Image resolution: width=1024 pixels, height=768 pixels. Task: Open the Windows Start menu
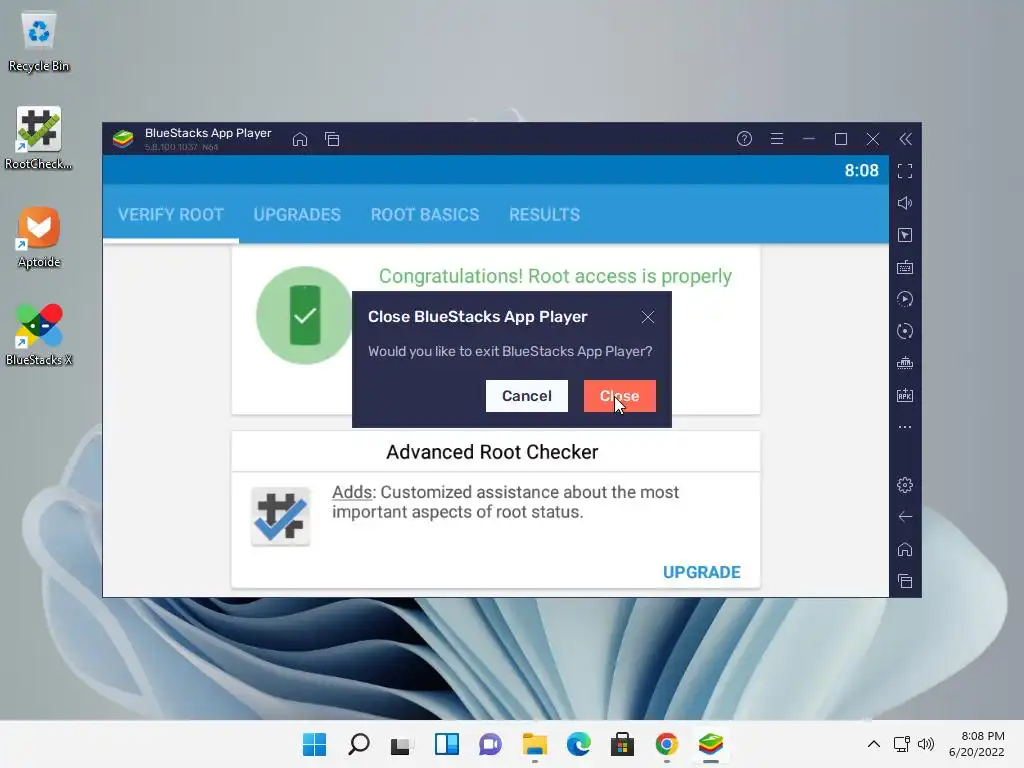click(314, 744)
